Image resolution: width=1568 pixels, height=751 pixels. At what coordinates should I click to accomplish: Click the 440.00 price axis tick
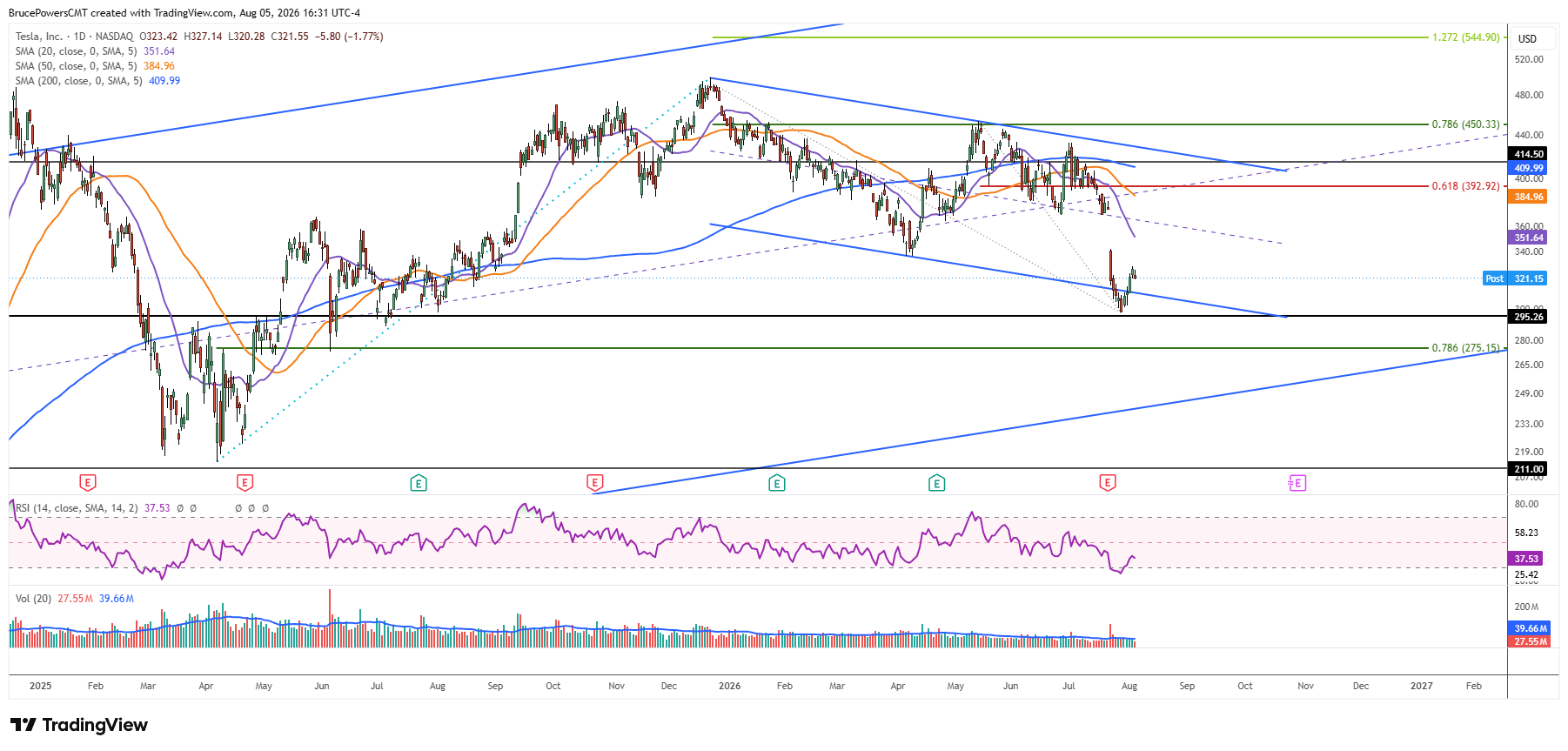1529,135
